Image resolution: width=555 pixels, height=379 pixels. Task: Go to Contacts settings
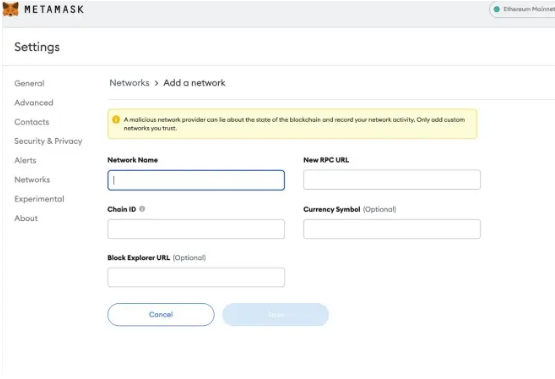click(x=32, y=122)
